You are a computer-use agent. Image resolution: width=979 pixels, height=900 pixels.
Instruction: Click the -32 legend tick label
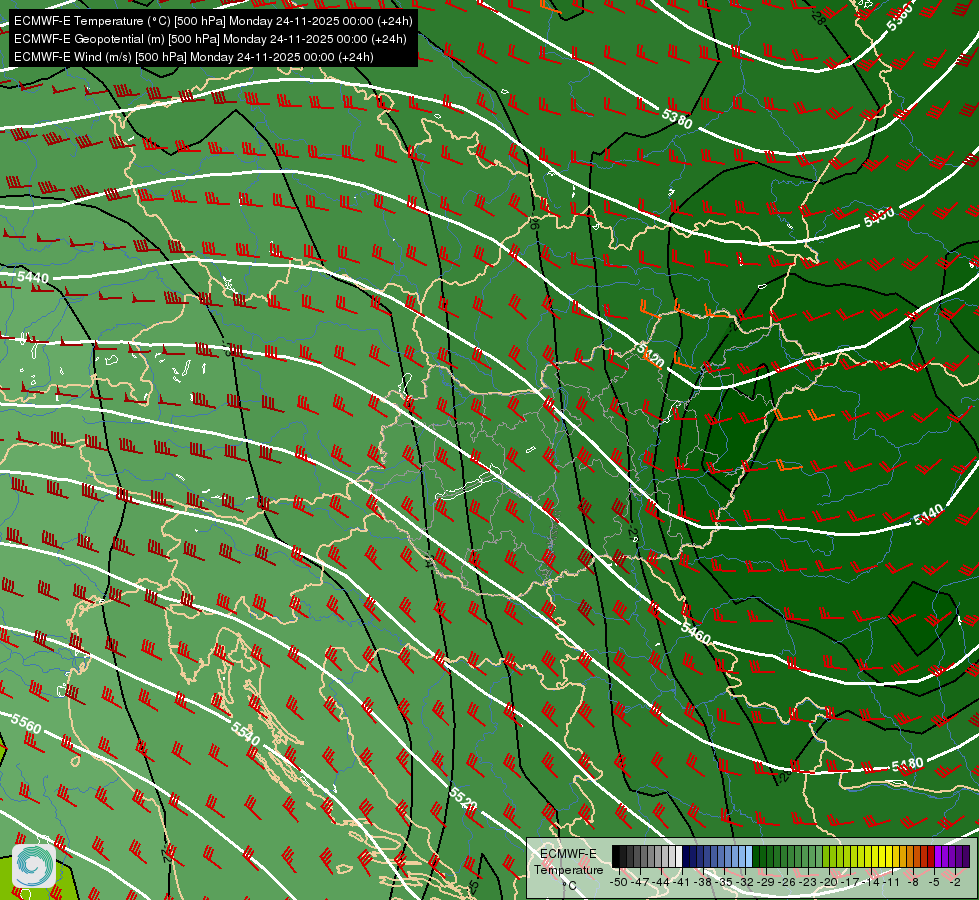745,882
